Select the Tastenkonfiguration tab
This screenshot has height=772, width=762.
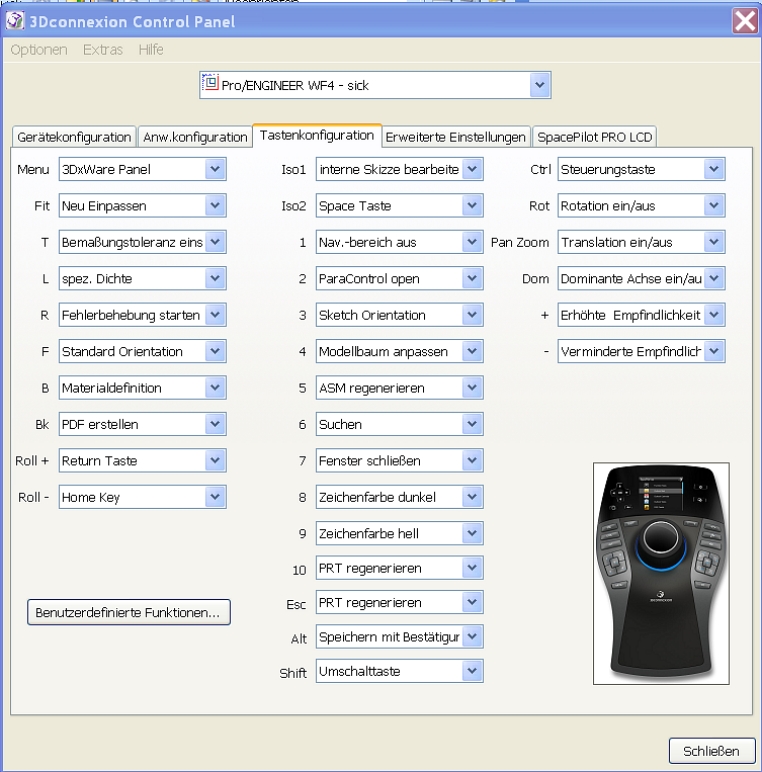point(317,135)
